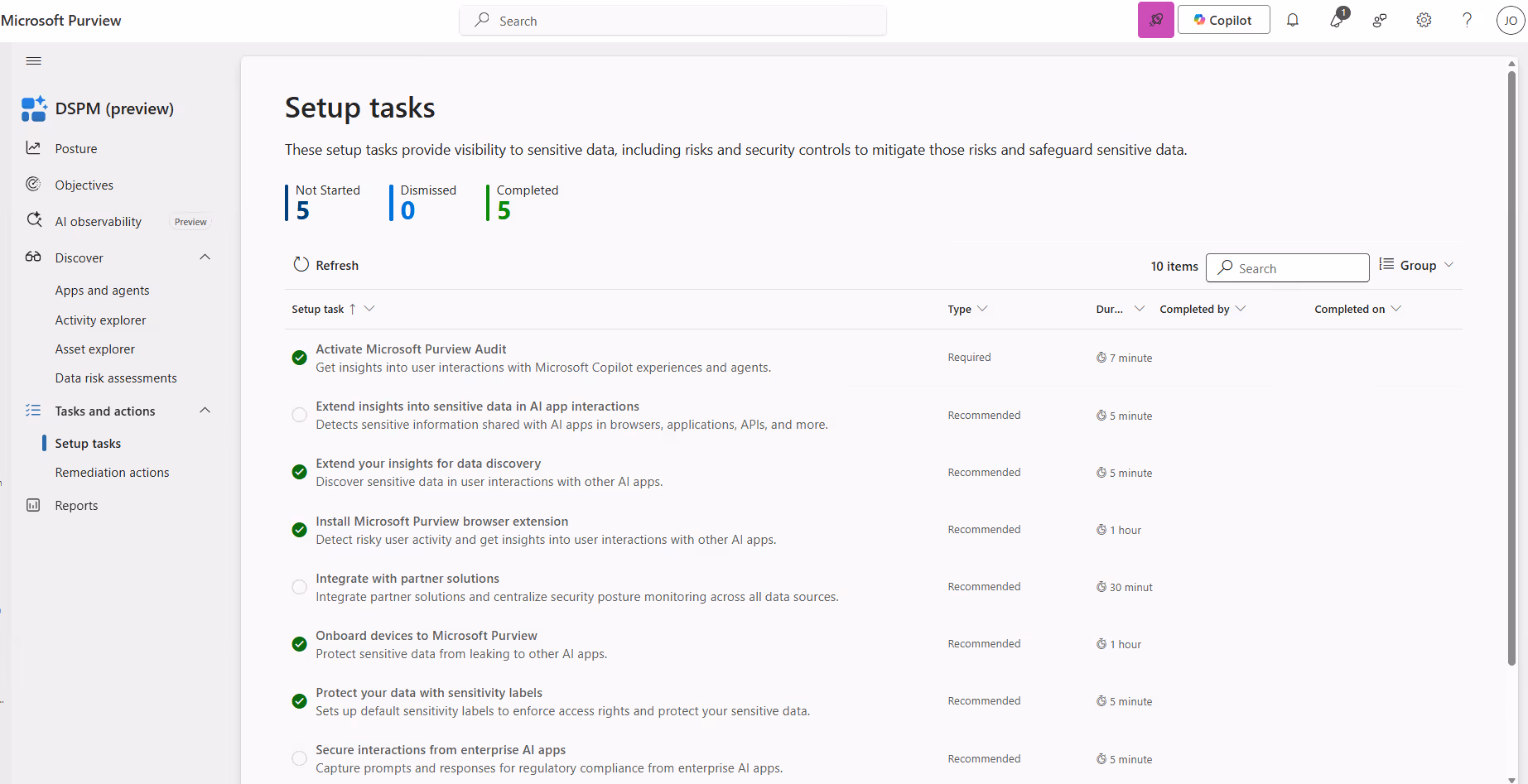Open the Setup task column dropdown chevron
The height and width of the screenshot is (784, 1528).
(369, 309)
